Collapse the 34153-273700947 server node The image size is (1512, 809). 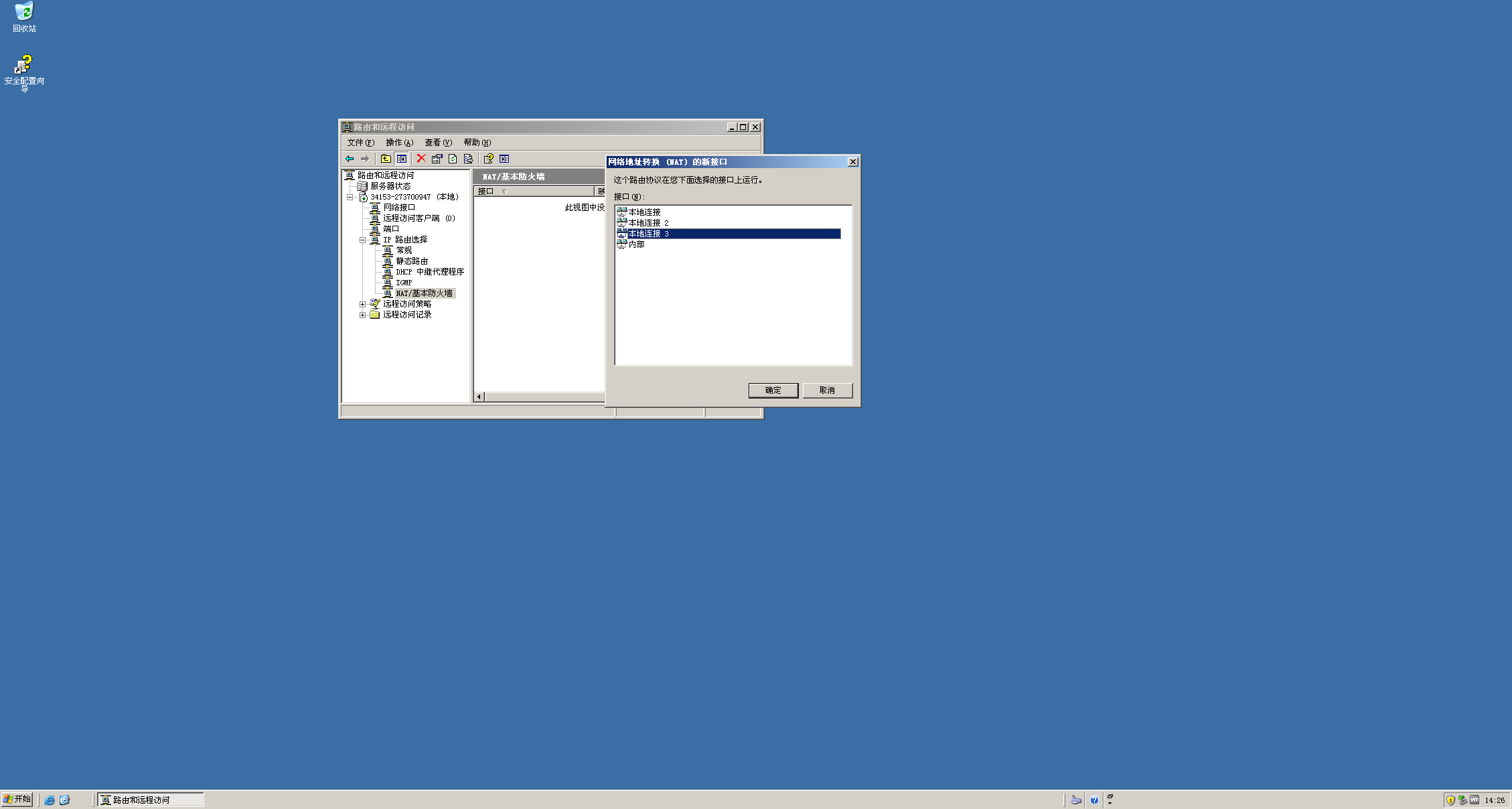(350, 197)
